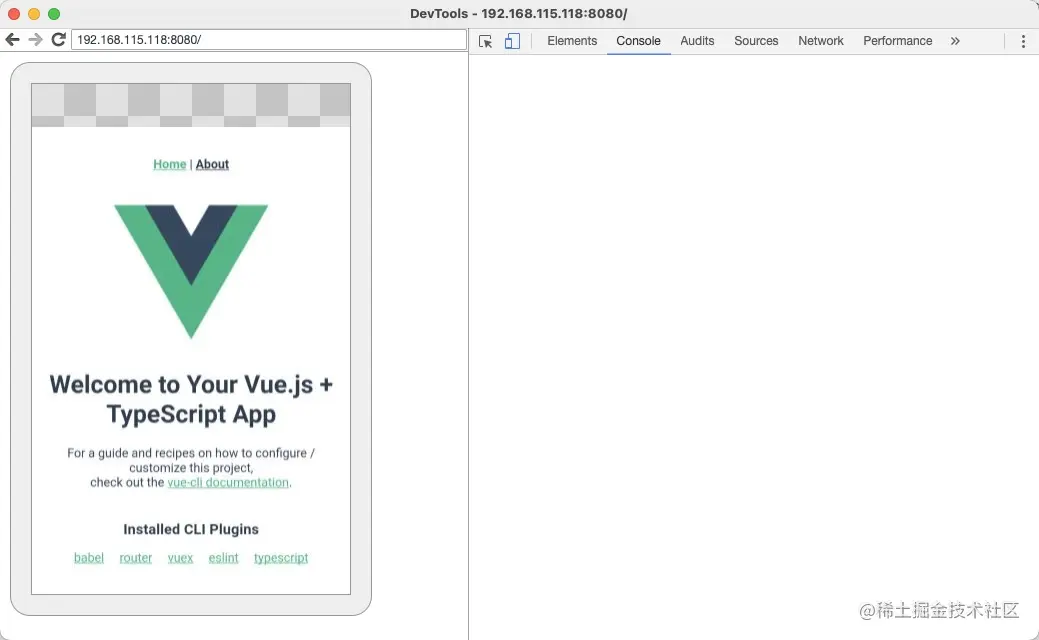Toggle the device toolbar icon
The image size is (1039, 640).
(x=512, y=41)
